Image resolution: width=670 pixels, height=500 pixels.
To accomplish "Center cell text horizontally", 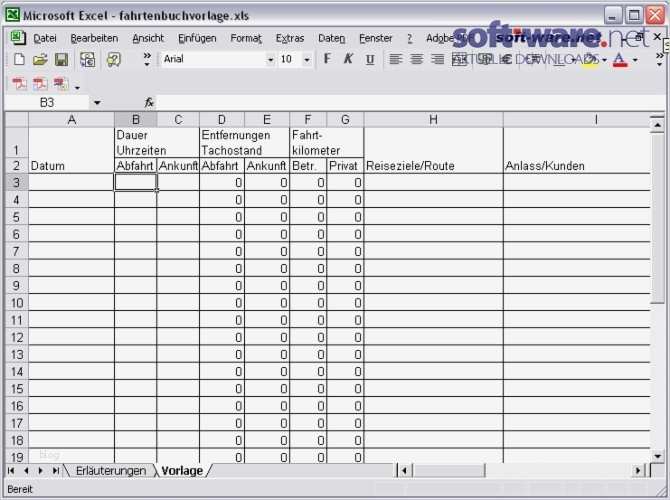I will 417,59.
